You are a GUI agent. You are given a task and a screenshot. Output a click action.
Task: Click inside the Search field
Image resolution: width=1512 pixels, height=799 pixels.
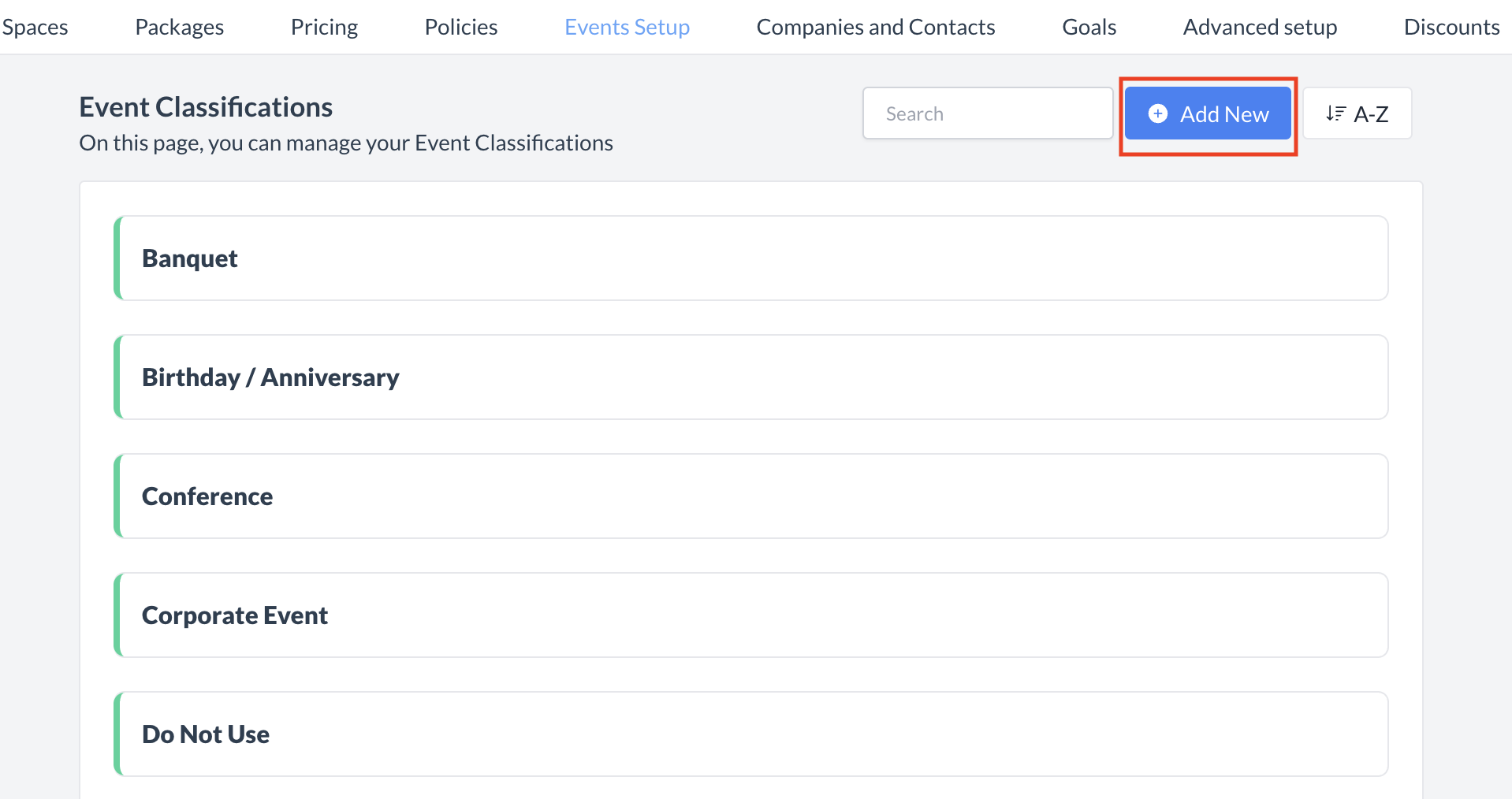click(x=988, y=113)
